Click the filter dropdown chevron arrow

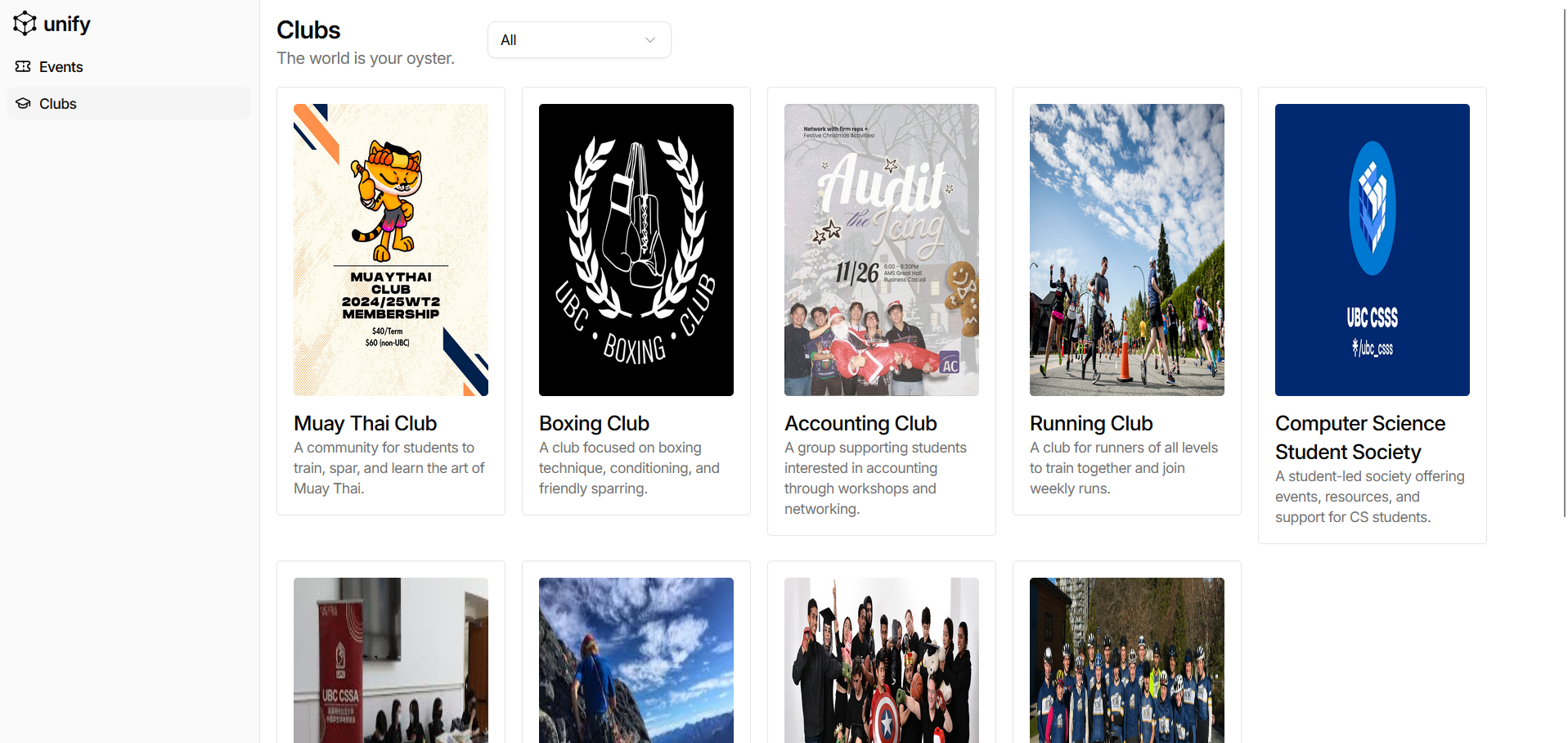point(650,40)
